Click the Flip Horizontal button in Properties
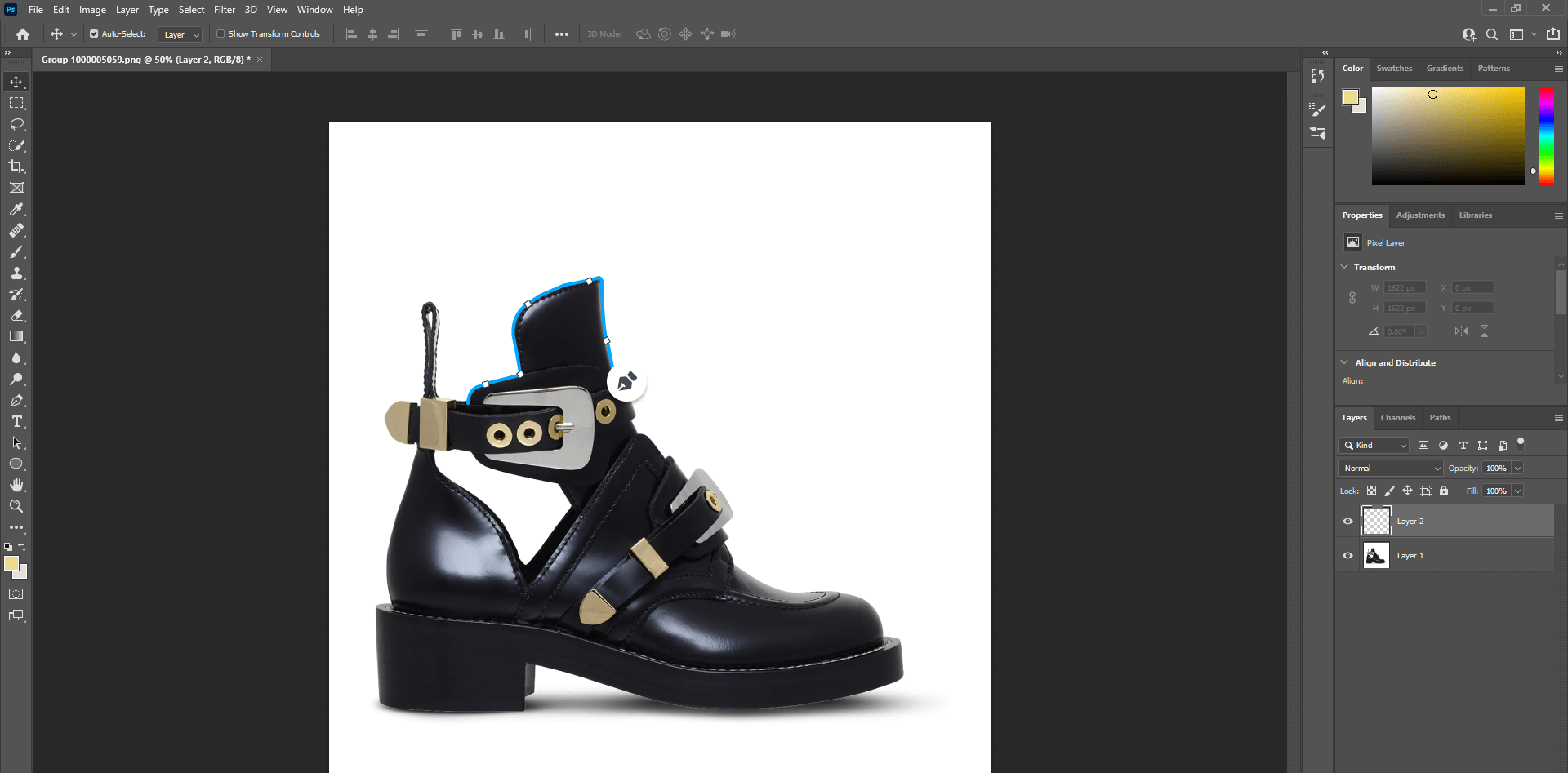 [x=1459, y=331]
